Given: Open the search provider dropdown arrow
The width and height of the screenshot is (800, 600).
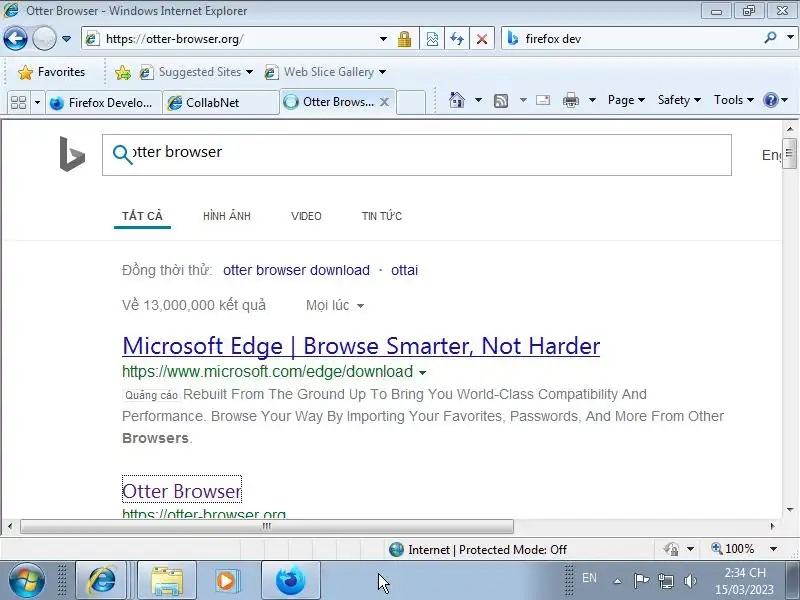Looking at the screenshot, I should click(790, 38).
